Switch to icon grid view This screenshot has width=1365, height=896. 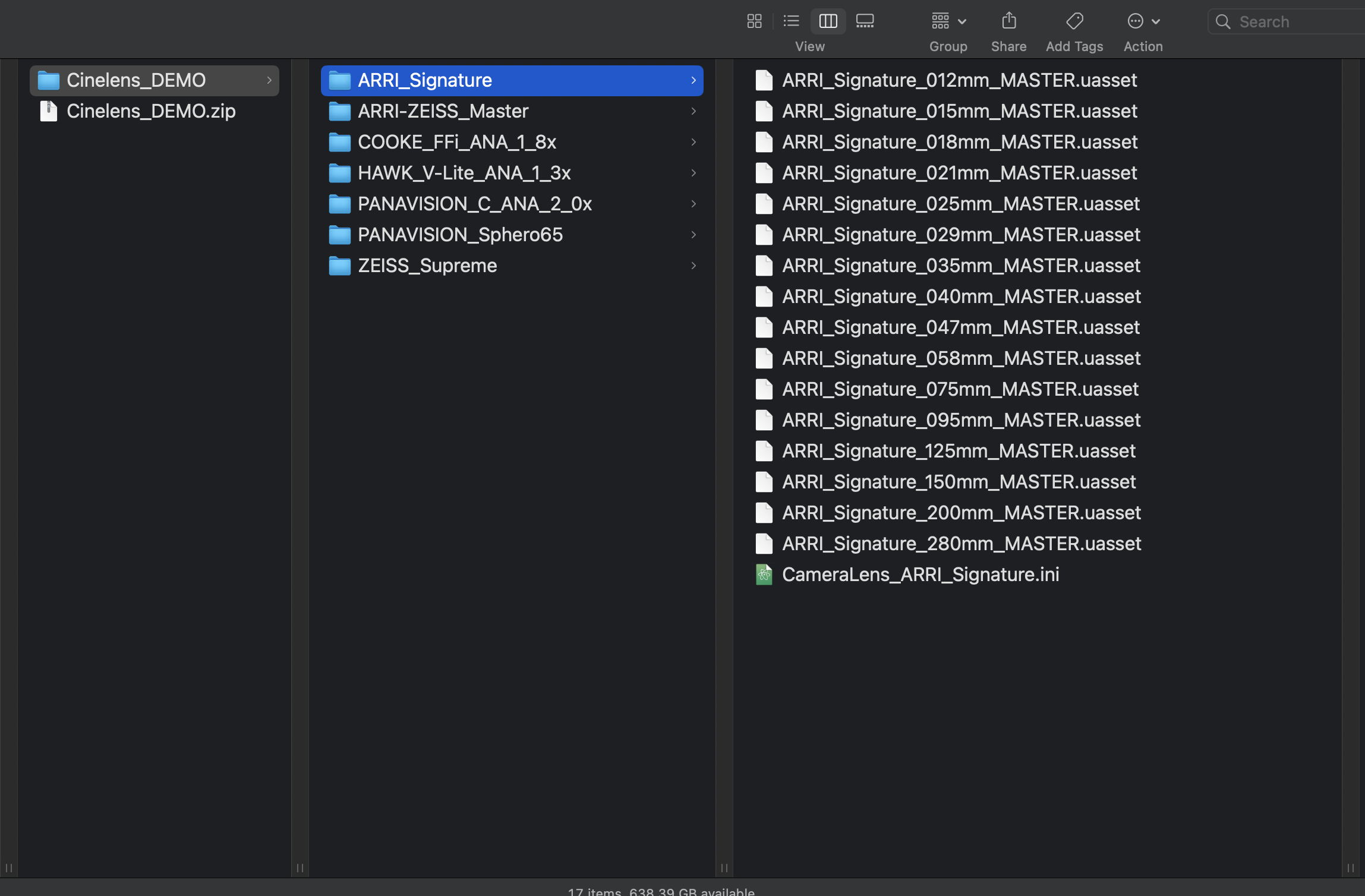coord(754,21)
